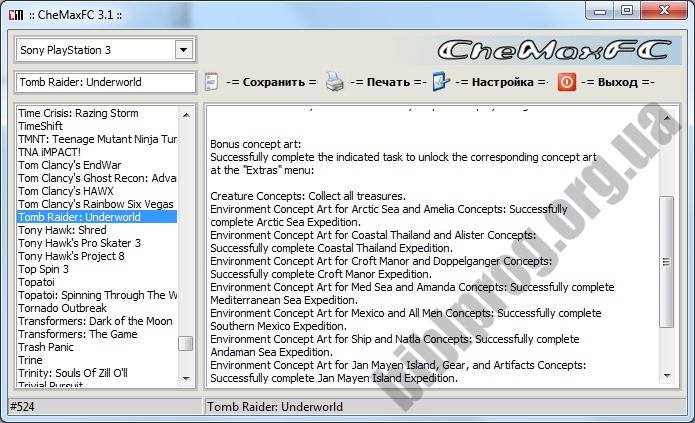Viewport: 695px width, 423px height.
Task: Click the CheMaxFC title bar app icon
Action: pyautogui.click(x=16, y=15)
